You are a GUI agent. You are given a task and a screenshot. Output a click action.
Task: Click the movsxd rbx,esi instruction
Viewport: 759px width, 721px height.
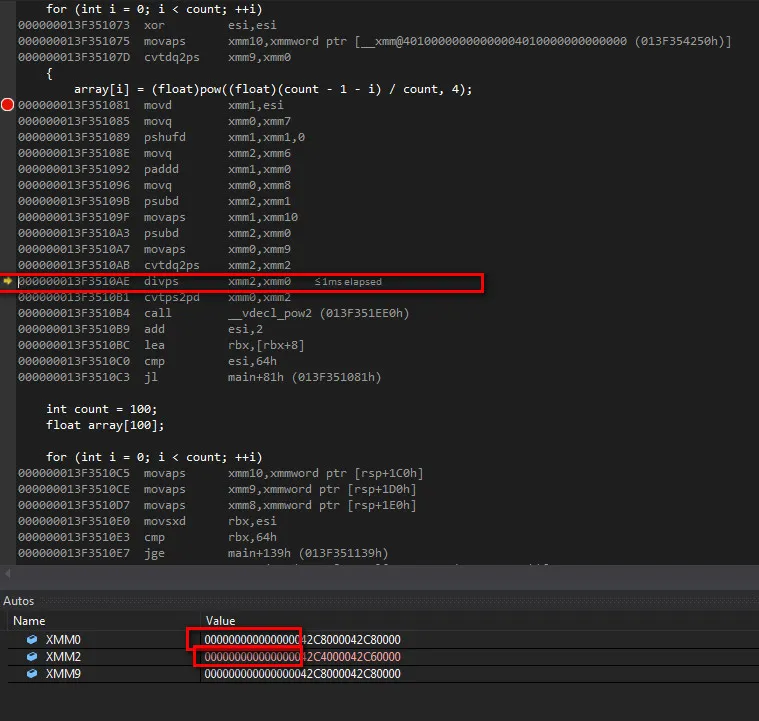[147, 521]
